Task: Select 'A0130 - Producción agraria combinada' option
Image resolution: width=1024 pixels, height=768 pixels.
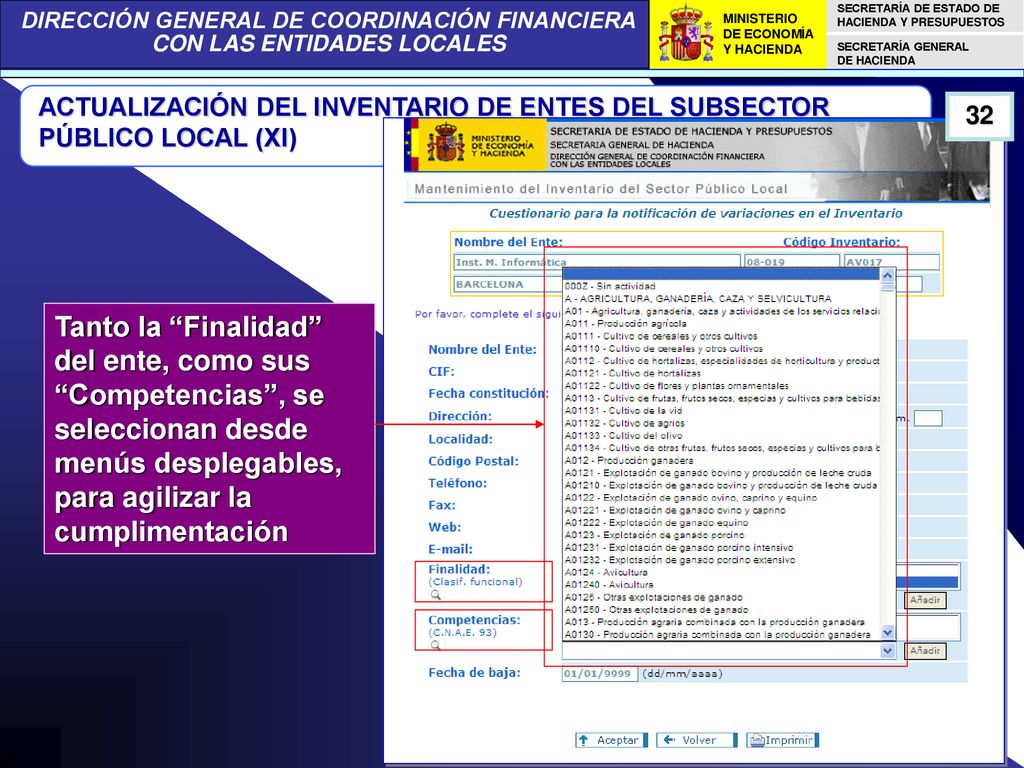Action: coord(722,634)
